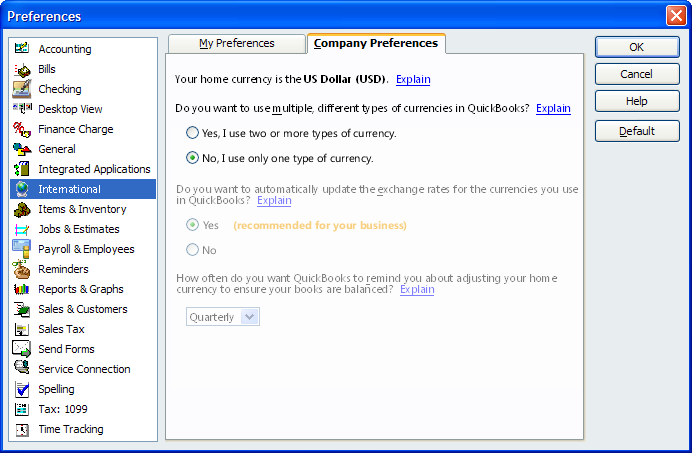Select the International category label
Screen dimensions: 692x453
[x=70, y=189]
